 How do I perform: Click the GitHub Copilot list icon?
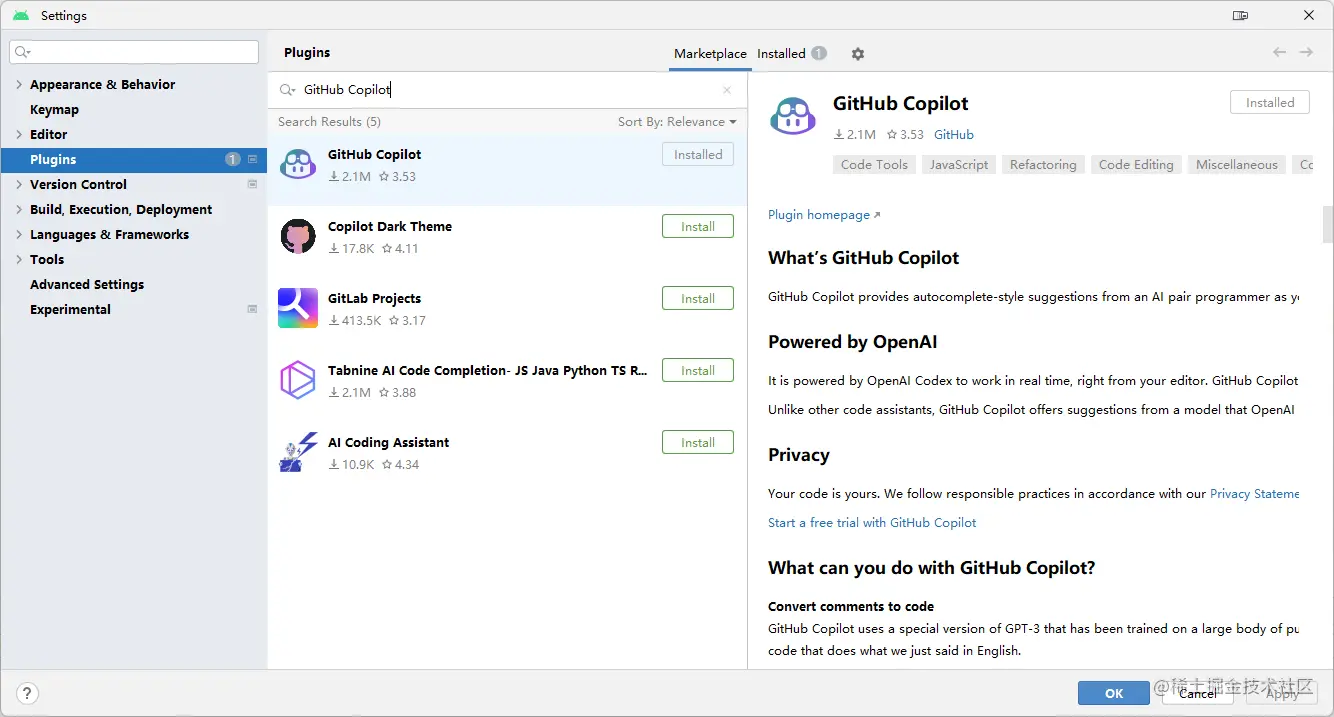tap(298, 164)
